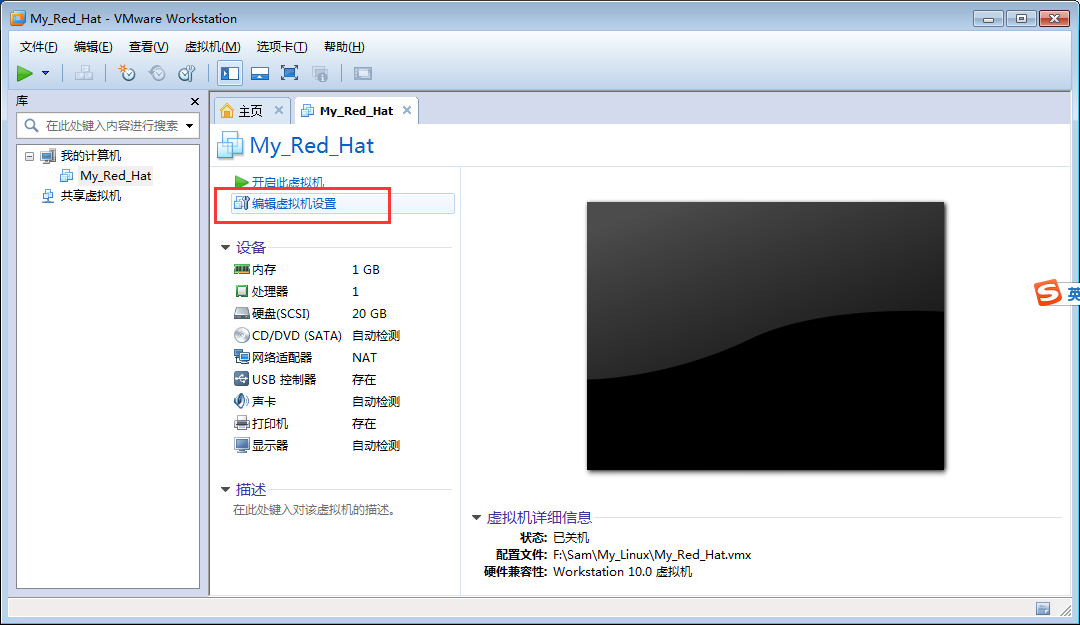The width and height of the screenshot is (1080, 625).
Task: Click the description text field placeholder
Action: point(313,510)
